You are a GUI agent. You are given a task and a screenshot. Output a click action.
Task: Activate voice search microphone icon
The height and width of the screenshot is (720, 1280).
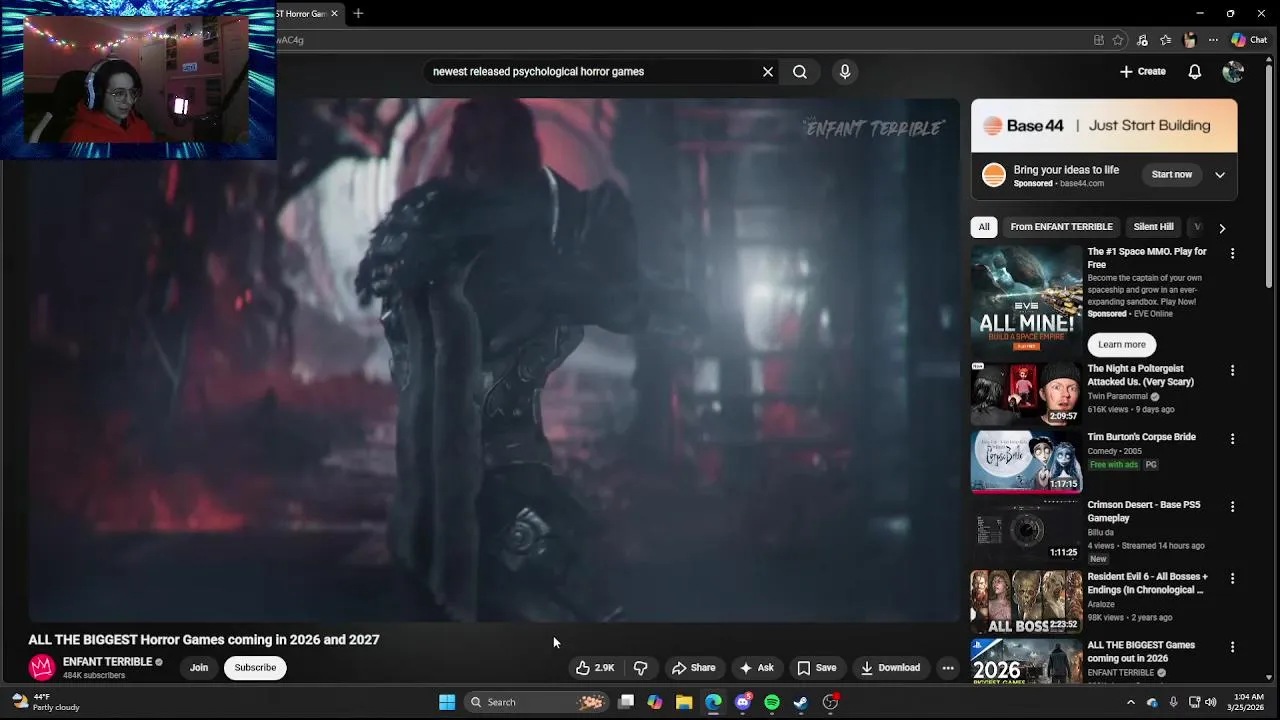pyautogui.click(x=845, y=72)
